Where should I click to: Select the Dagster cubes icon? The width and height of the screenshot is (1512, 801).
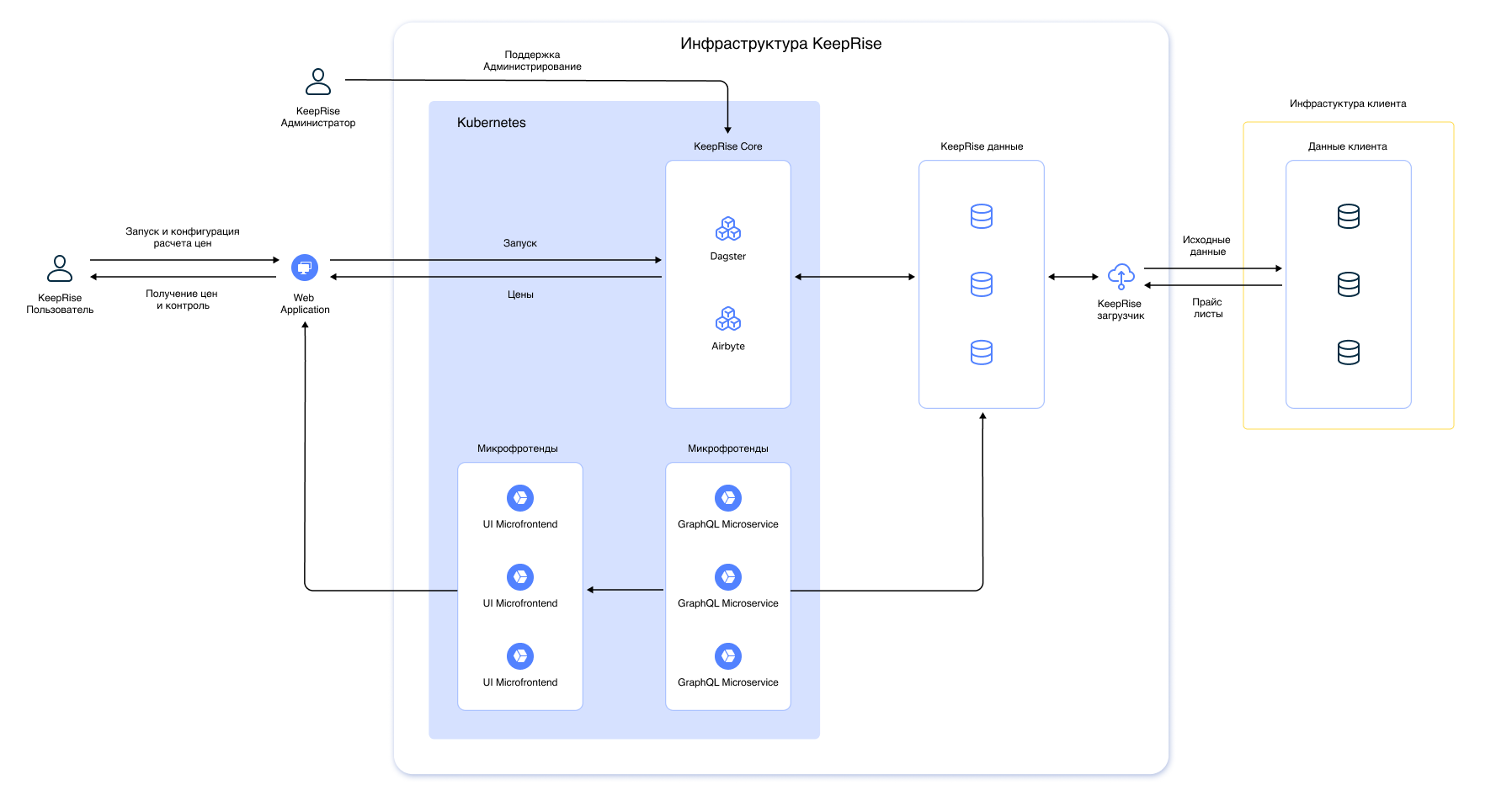[728, 229]
